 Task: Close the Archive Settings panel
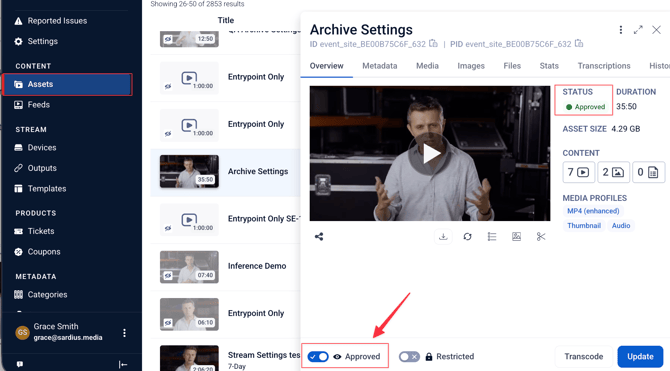tap(656, 30)
